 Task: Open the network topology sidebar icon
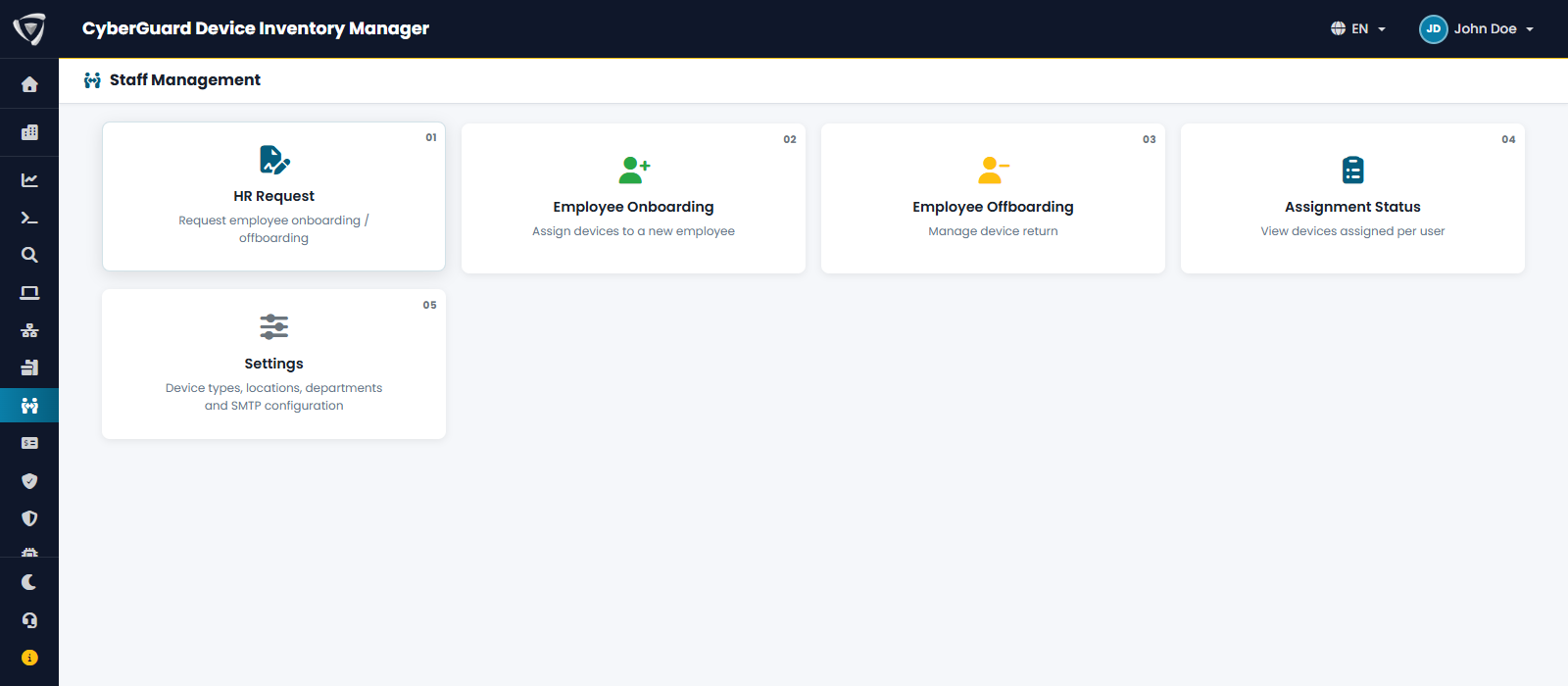click(29, 330)
